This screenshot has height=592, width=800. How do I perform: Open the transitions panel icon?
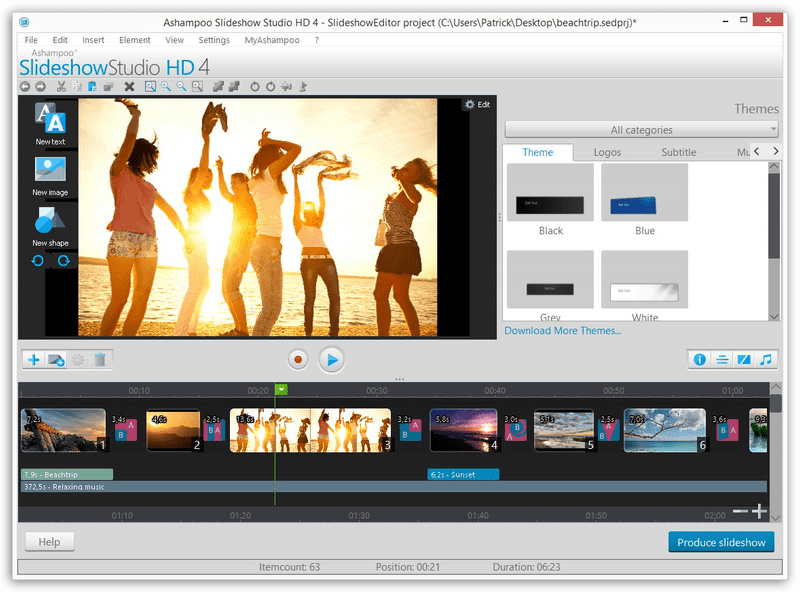(x=744, y=360)
